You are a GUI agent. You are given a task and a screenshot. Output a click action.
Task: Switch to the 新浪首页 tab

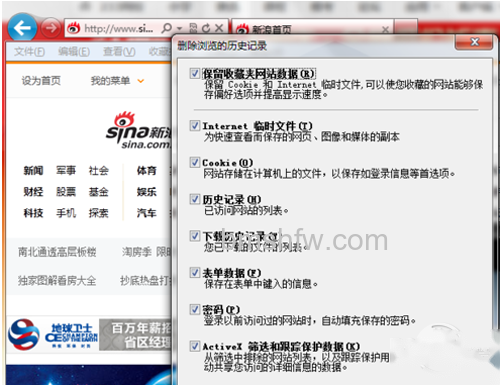[x=313, y=29]
